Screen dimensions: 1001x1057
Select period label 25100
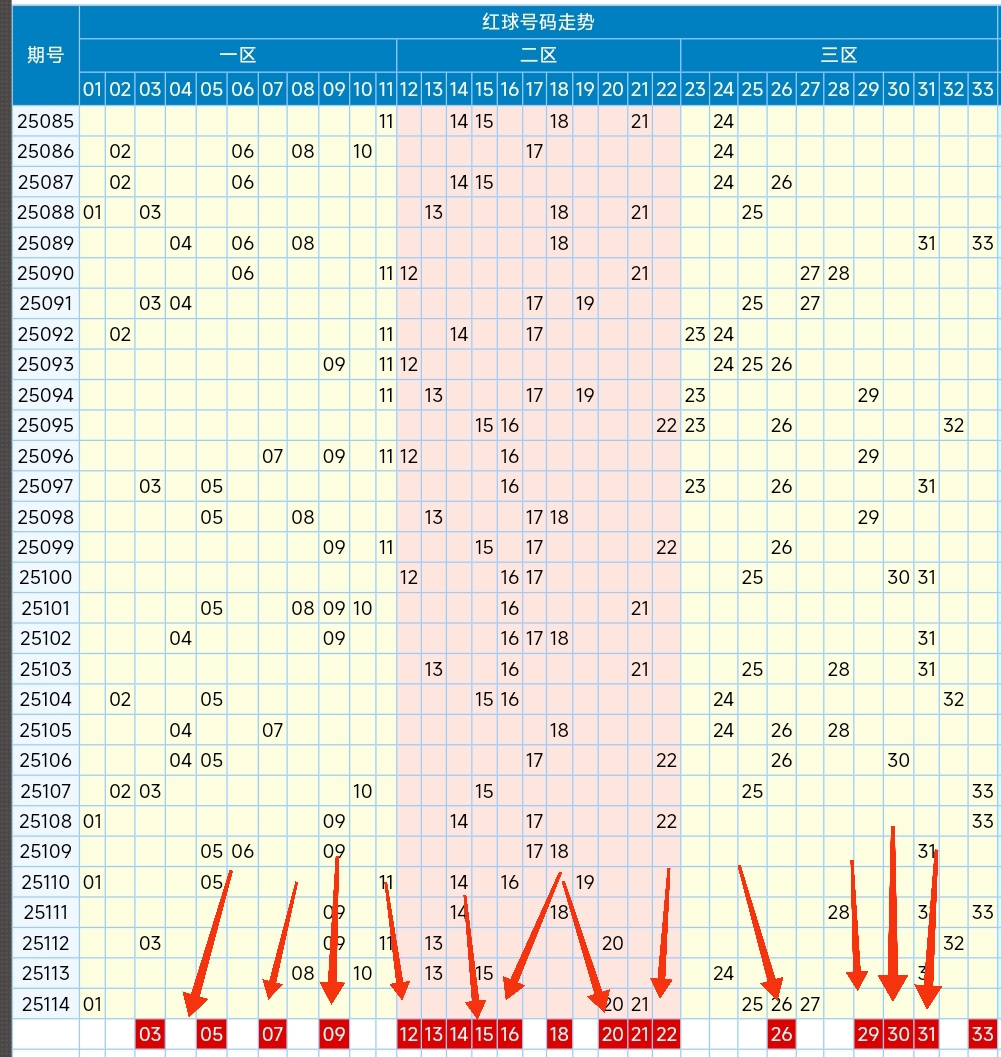pos(45,577)
